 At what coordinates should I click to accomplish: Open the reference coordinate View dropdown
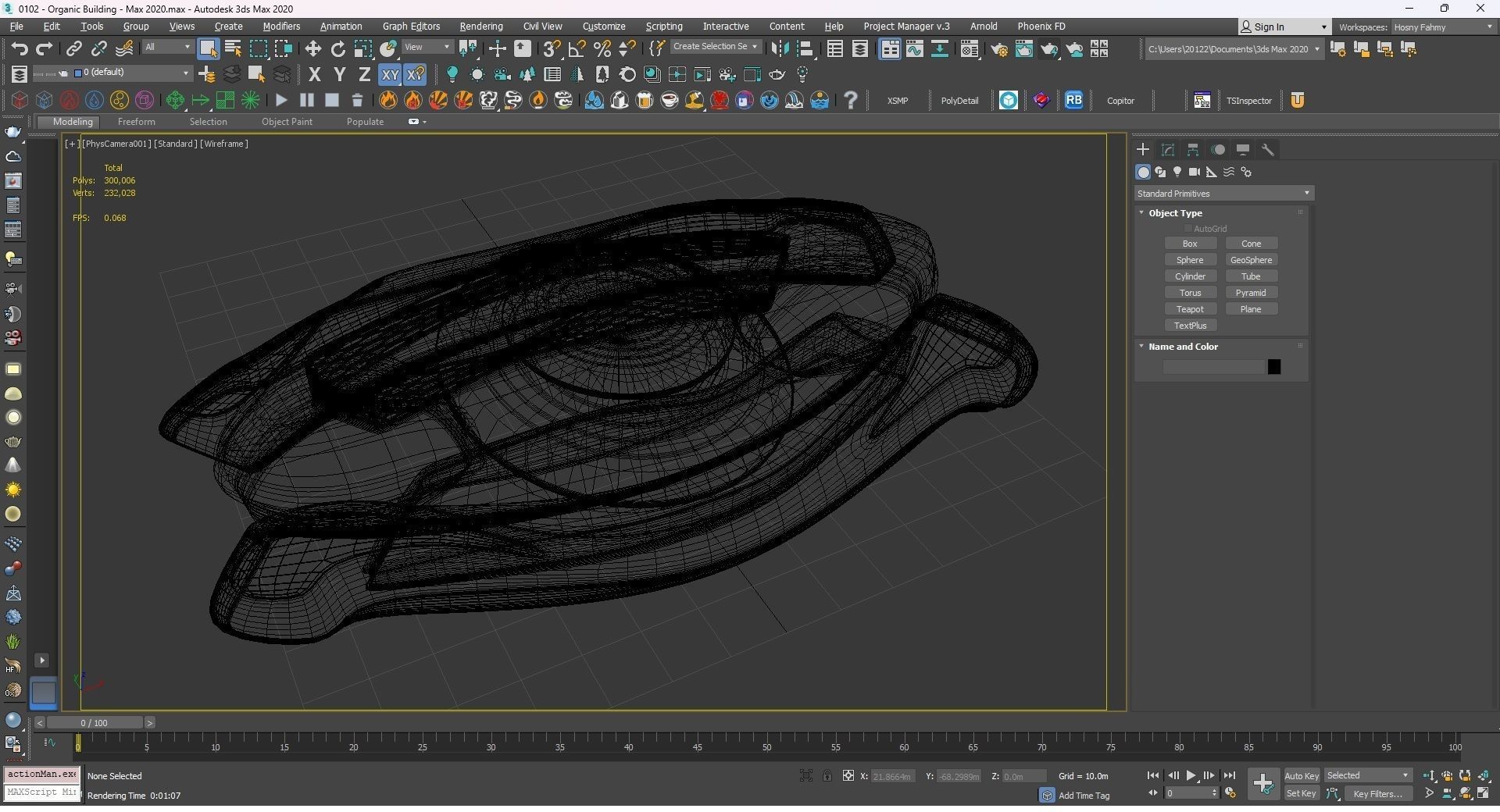(427, 47)
